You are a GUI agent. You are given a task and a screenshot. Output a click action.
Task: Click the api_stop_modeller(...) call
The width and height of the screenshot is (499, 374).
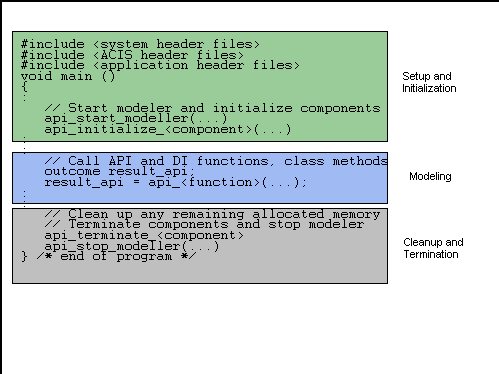[x=132, y=246]
